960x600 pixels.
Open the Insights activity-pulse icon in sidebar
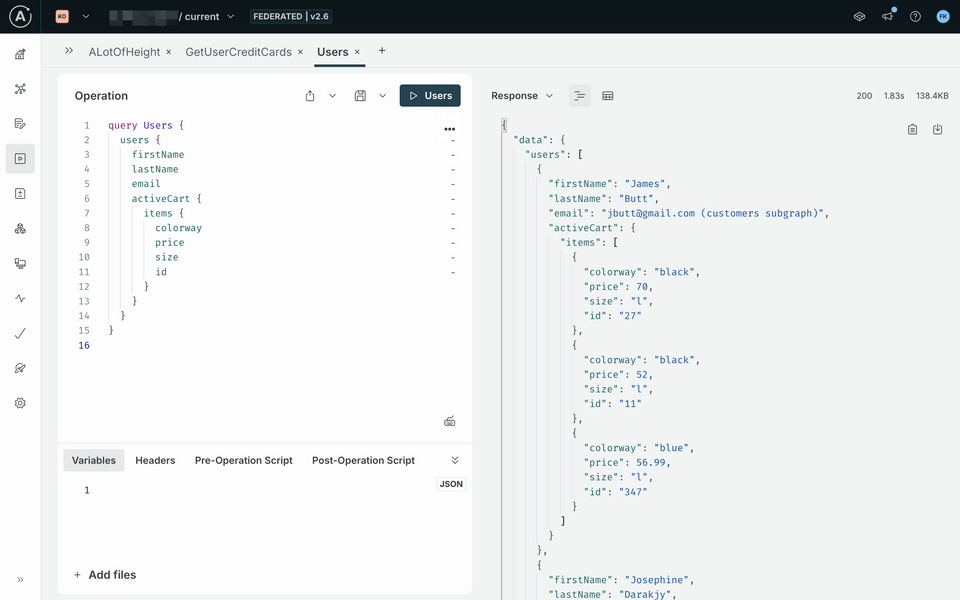point(20,298)
